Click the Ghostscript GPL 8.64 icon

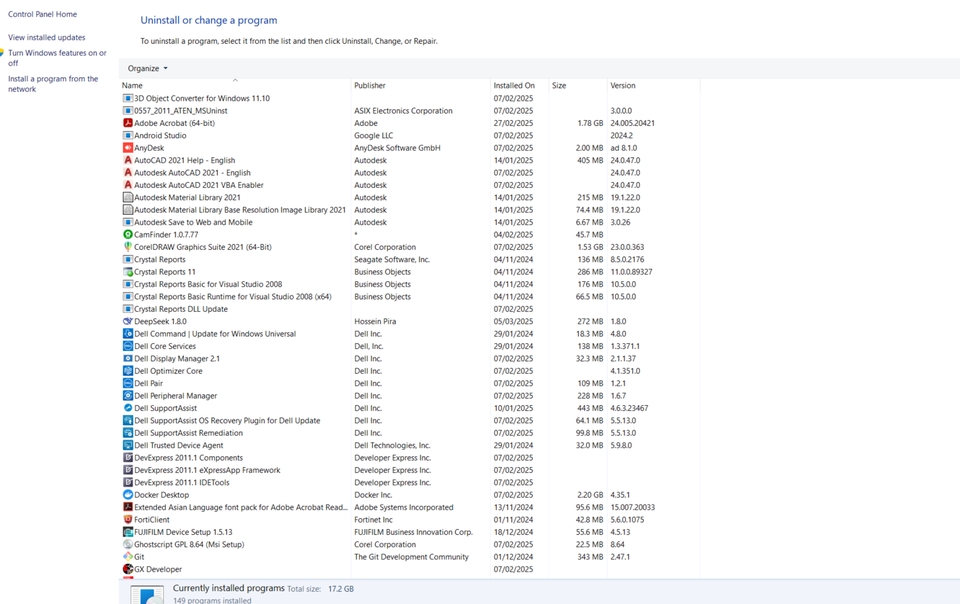tap(128, 544)
